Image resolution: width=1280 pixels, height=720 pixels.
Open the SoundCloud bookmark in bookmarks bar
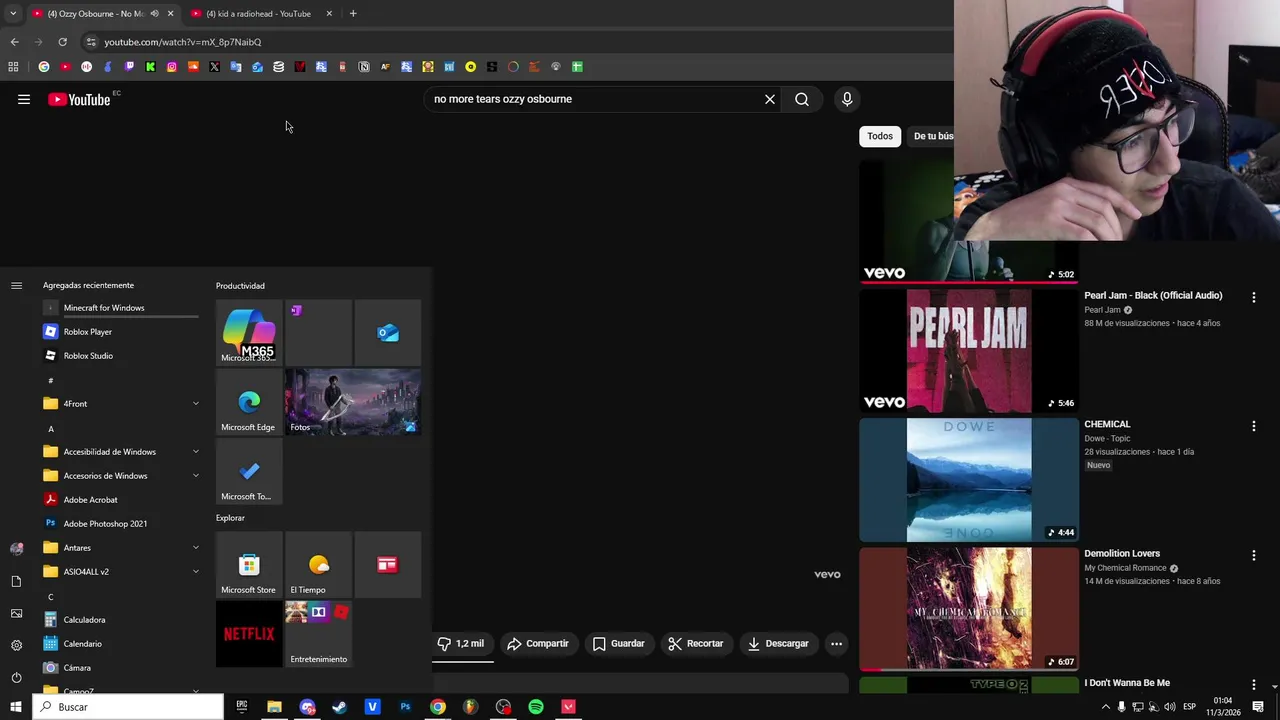point(193,67)
